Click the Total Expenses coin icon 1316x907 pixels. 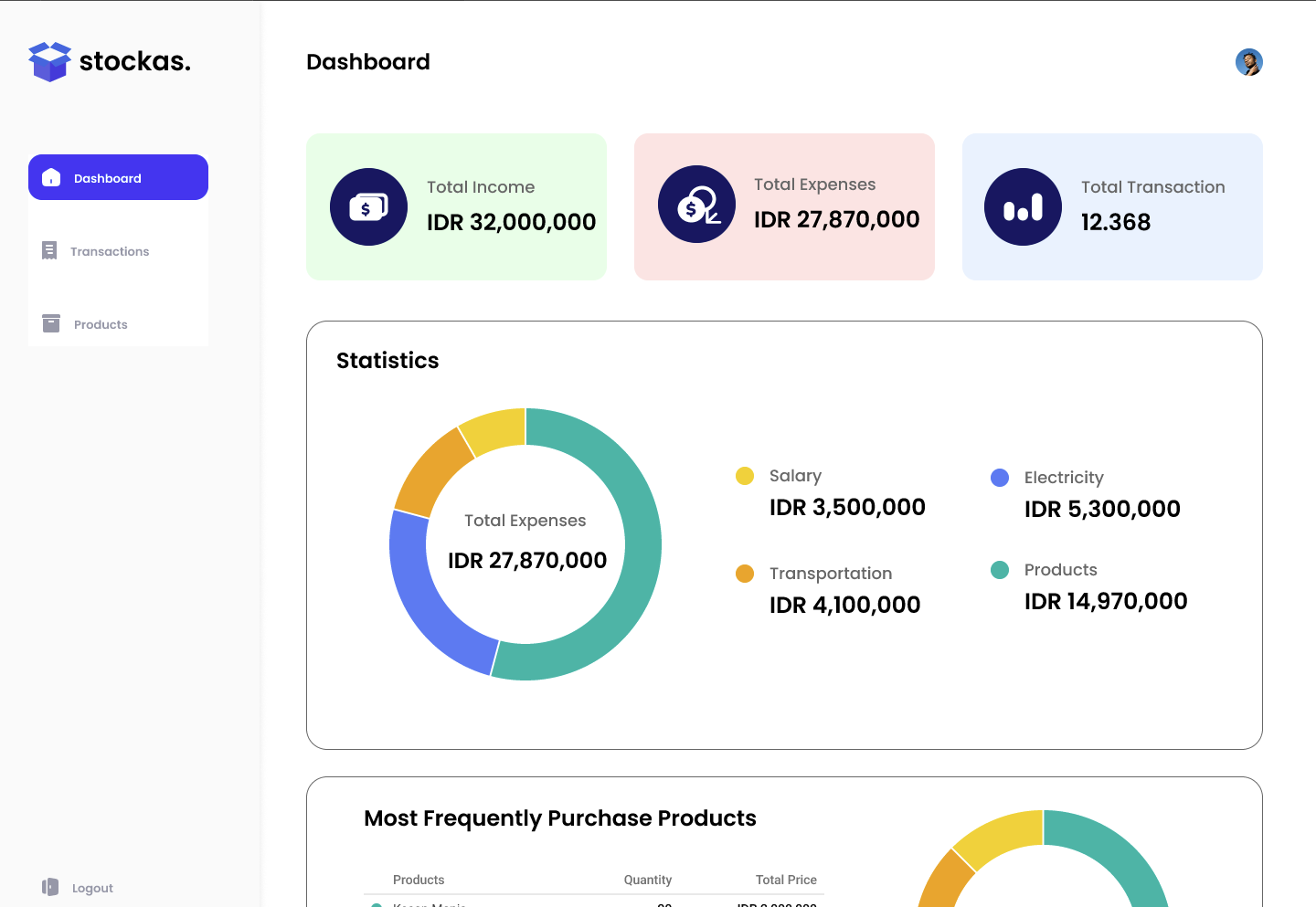click(696, 205)
